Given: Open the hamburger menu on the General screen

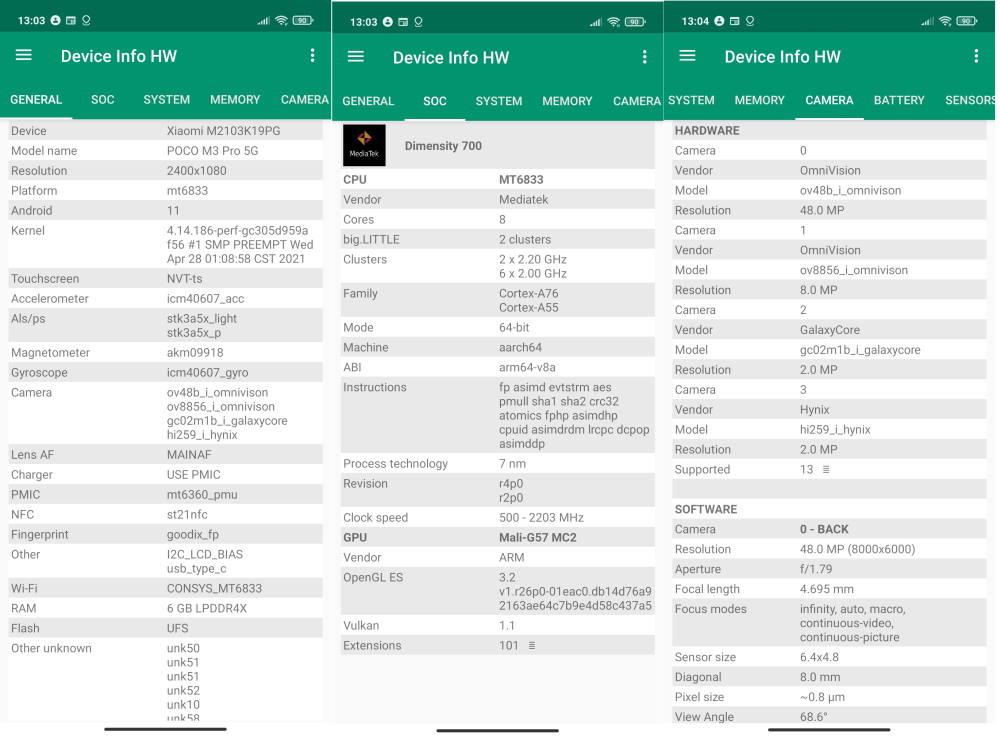Looking at the screenshot, I should click(24, 55).
